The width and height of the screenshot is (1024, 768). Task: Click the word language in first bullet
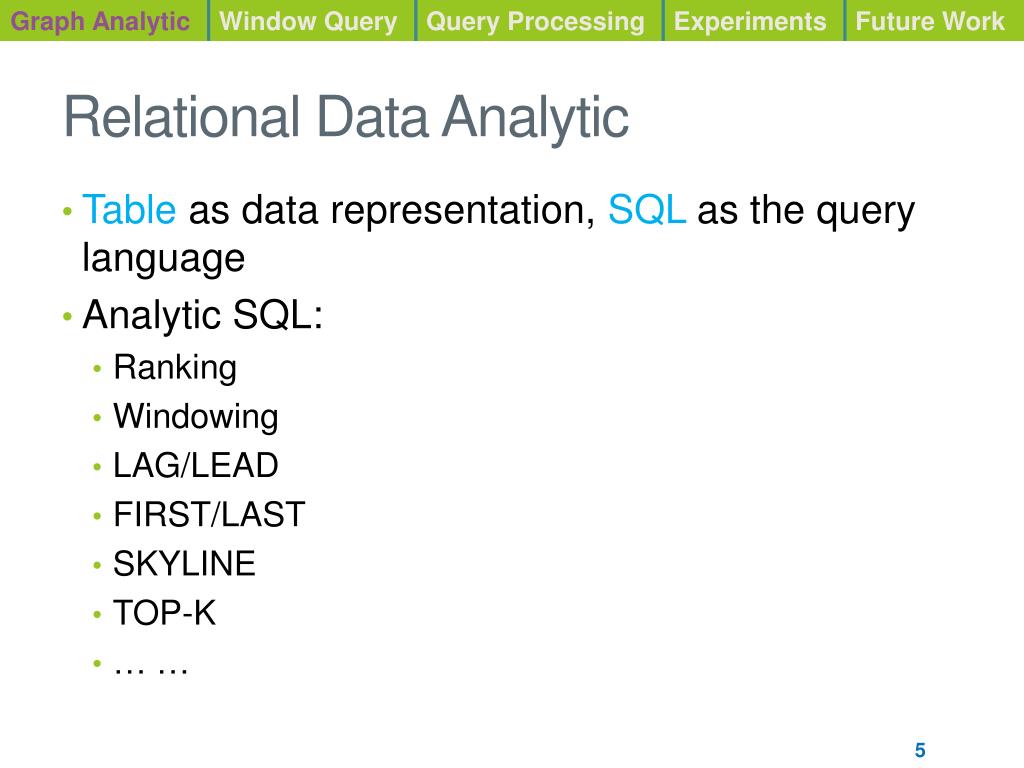163,258
